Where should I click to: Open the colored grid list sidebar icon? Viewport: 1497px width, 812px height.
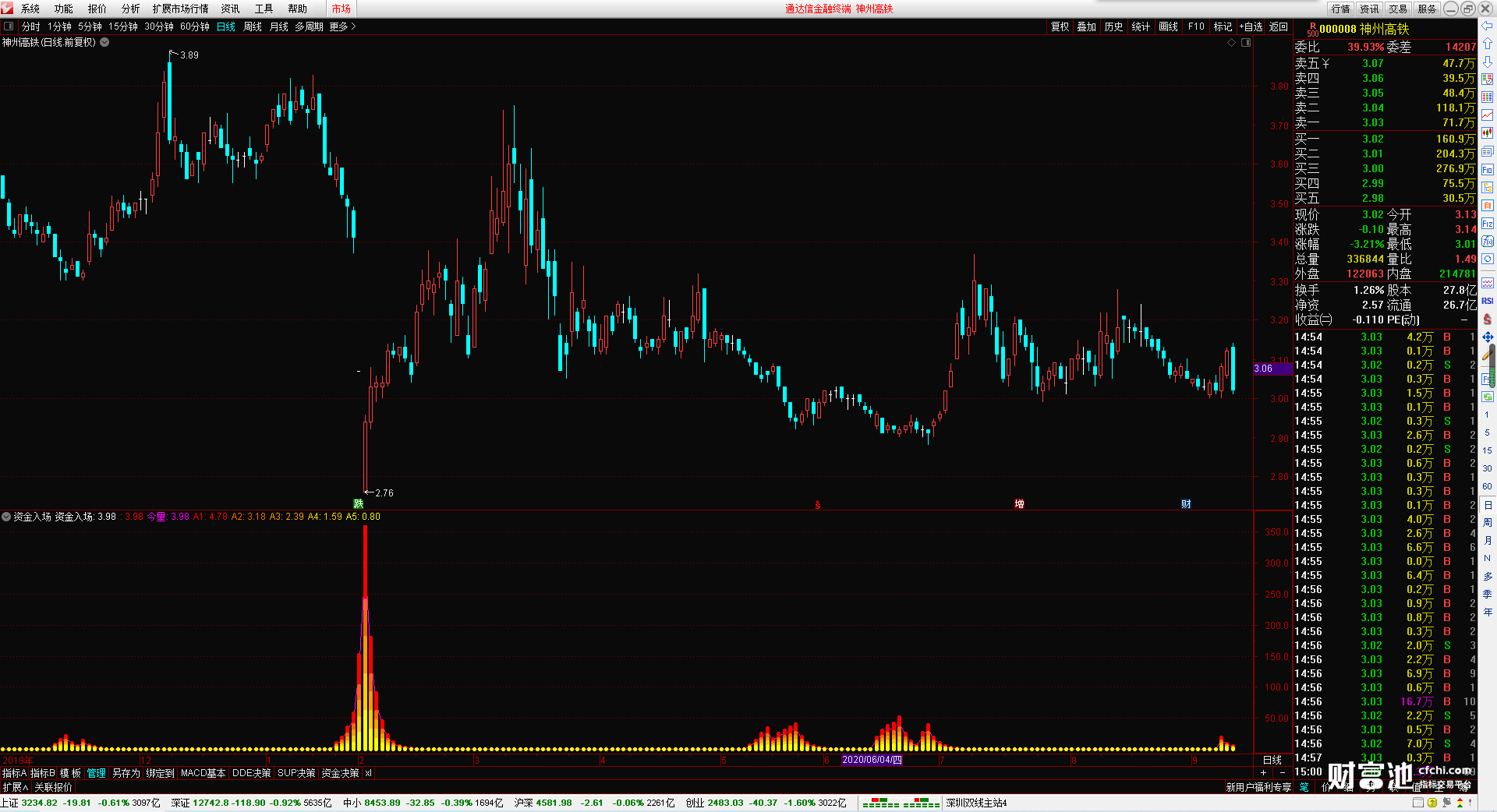pos(1488,97)
